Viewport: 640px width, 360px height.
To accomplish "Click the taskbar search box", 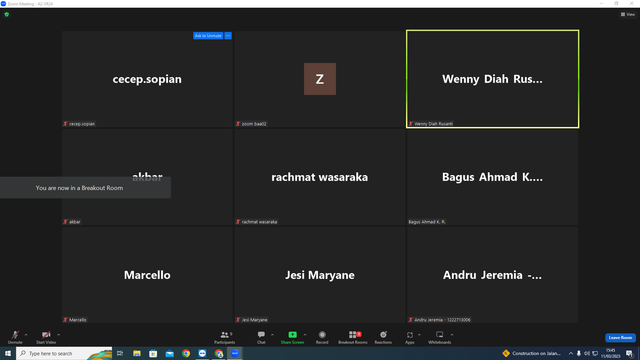I will click(x=64, y=353).
